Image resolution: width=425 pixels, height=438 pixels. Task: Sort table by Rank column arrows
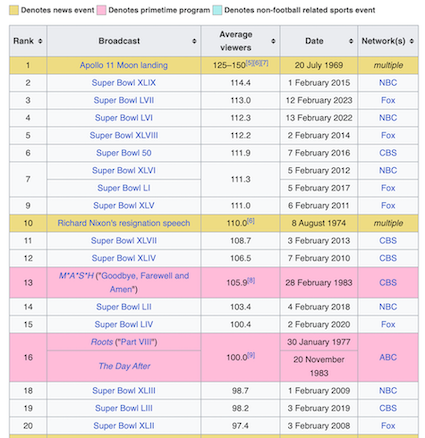tap(40, 41)
